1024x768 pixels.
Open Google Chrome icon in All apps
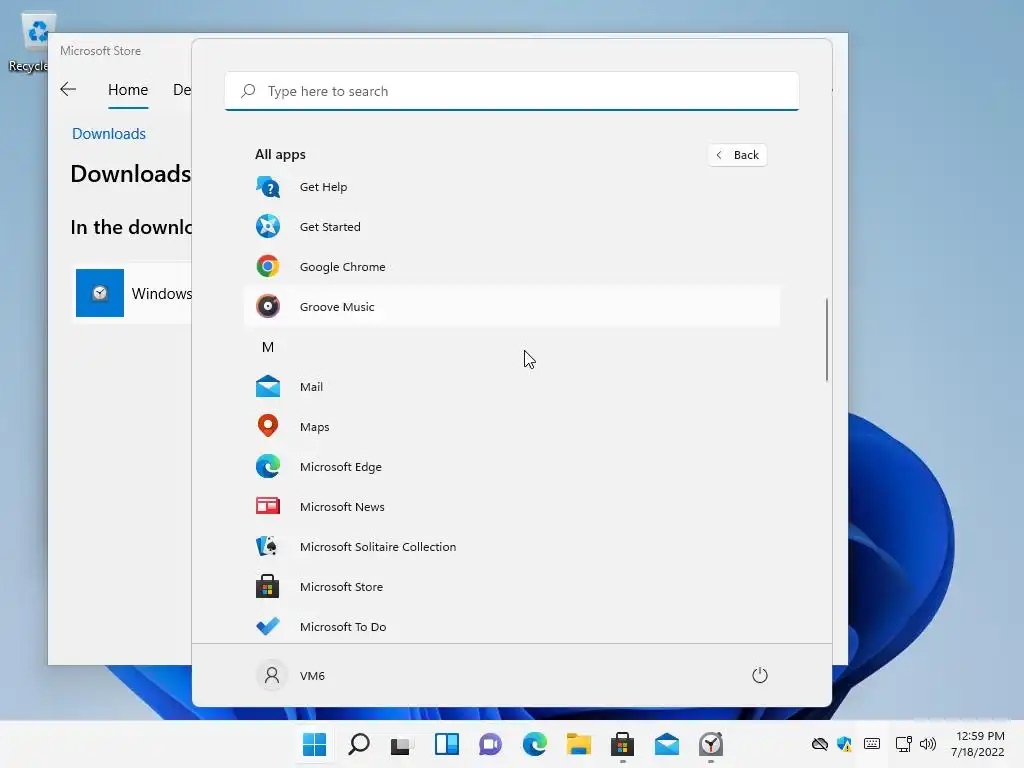268,266
